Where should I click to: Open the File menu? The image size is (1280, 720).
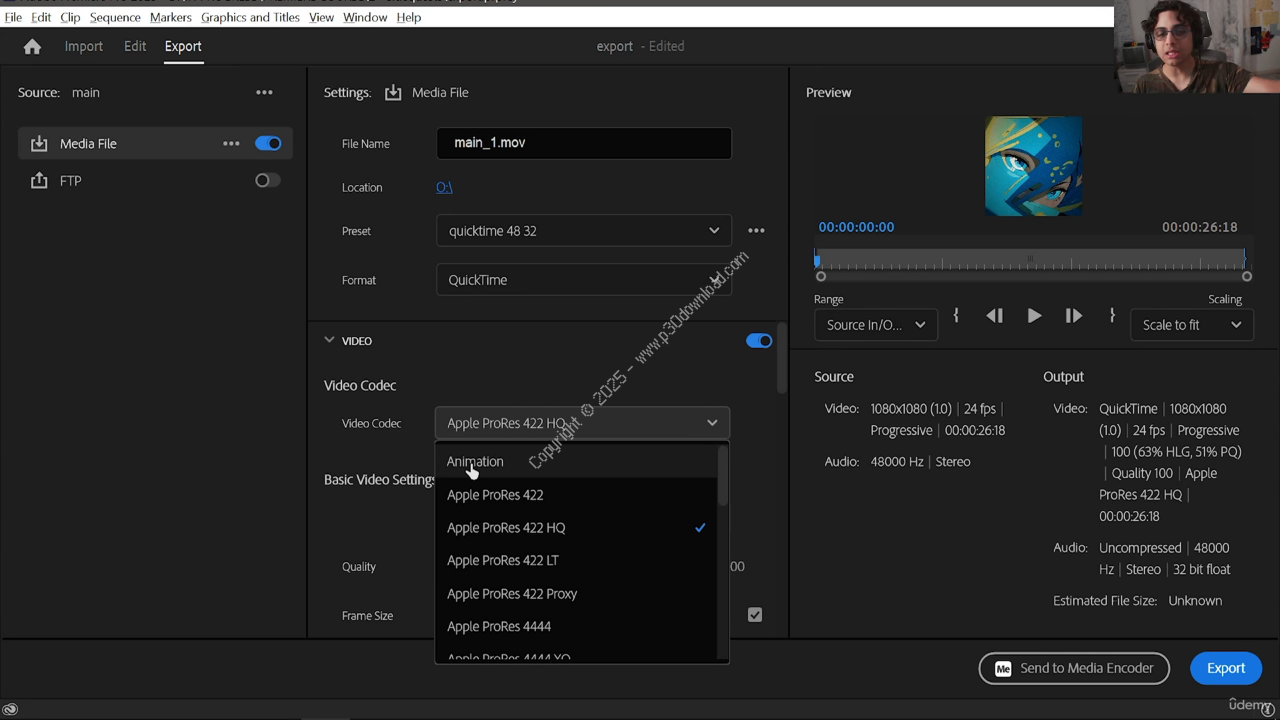pos(13,17)
